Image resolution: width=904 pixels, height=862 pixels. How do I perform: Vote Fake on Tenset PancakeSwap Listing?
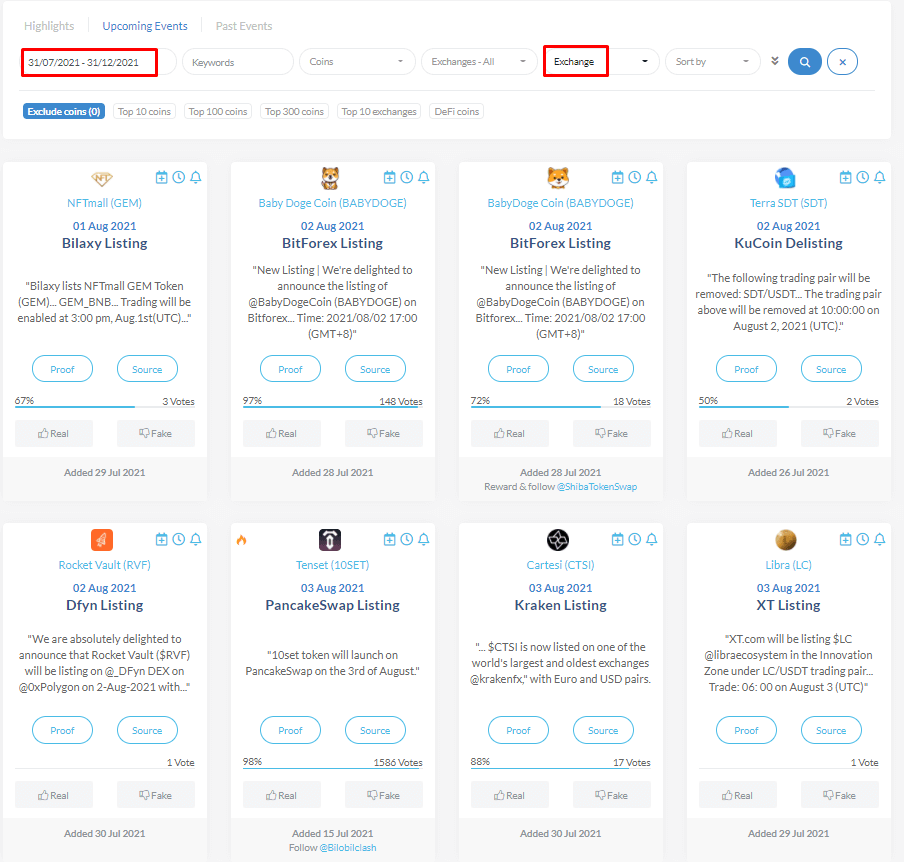point(383,796)
